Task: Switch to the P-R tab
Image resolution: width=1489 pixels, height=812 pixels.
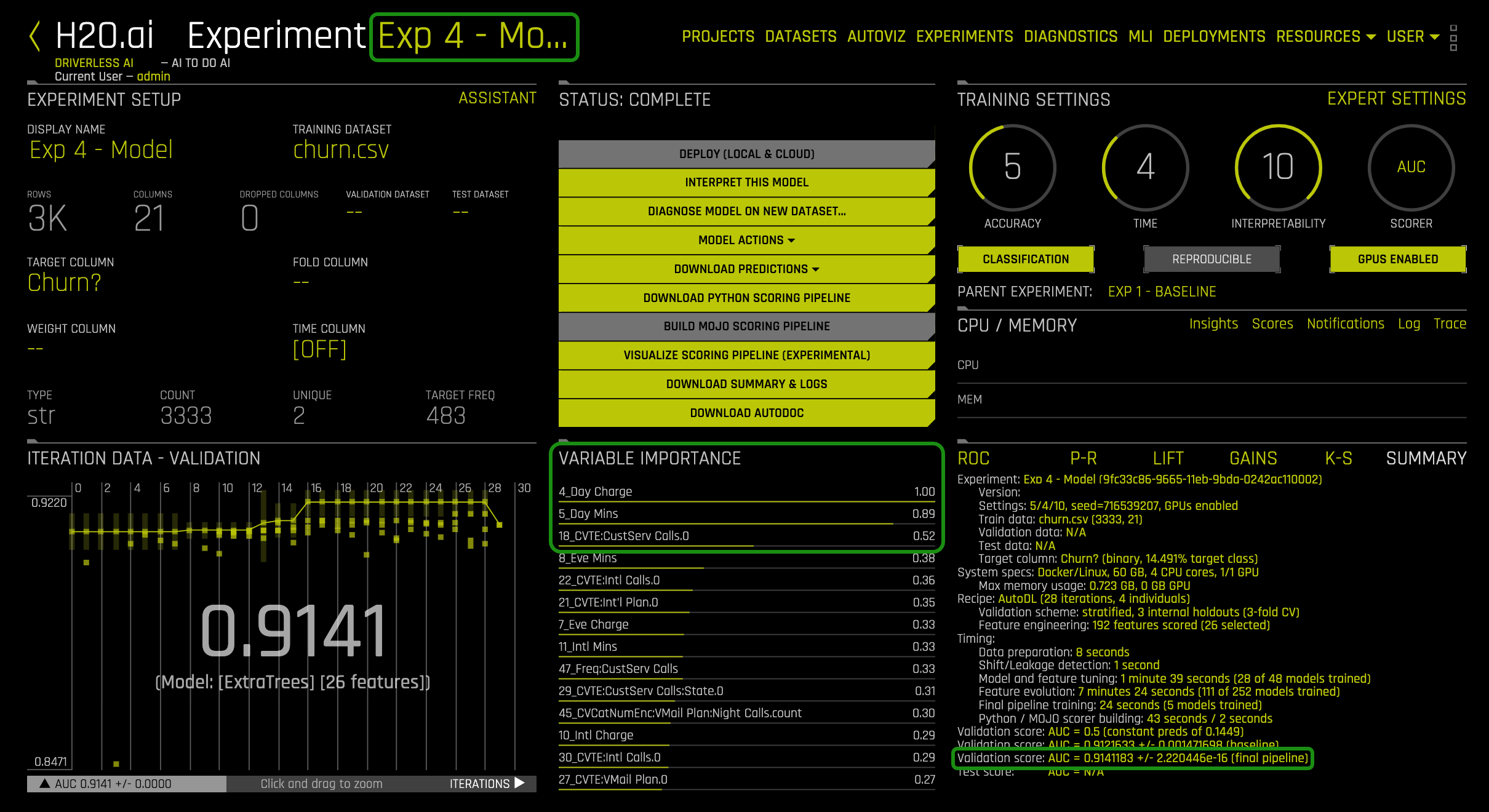Action: (x=1084, y=458)
